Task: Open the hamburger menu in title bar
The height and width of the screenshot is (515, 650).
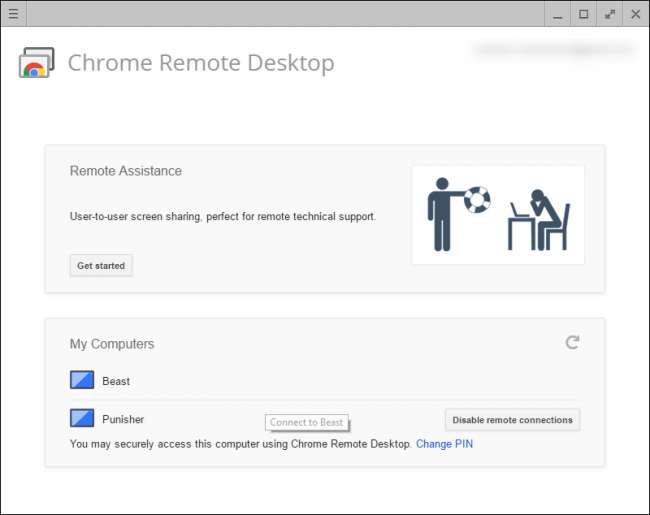Action: (x=13, y=14)
